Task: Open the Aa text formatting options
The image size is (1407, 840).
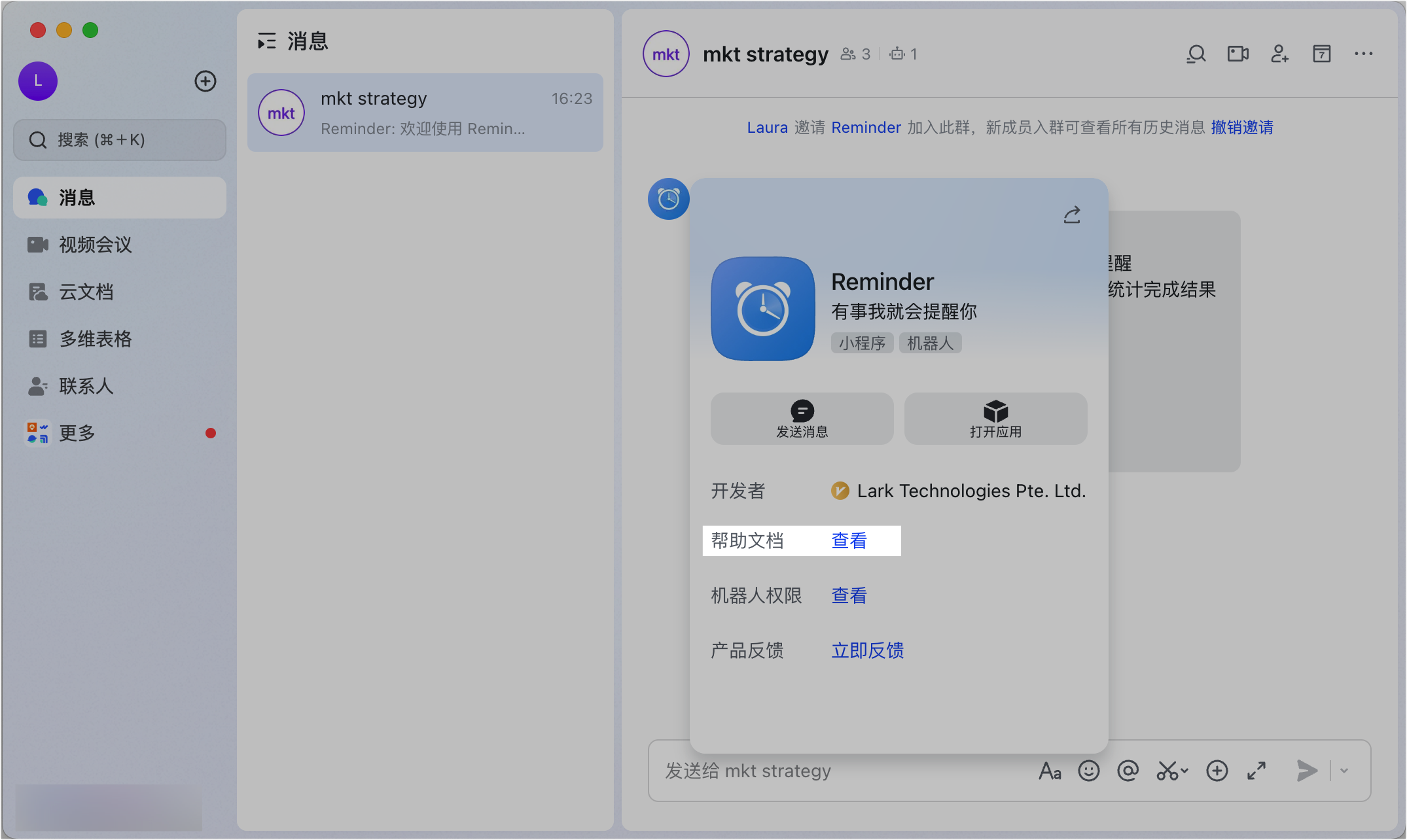Action: tap(1050, 771)
